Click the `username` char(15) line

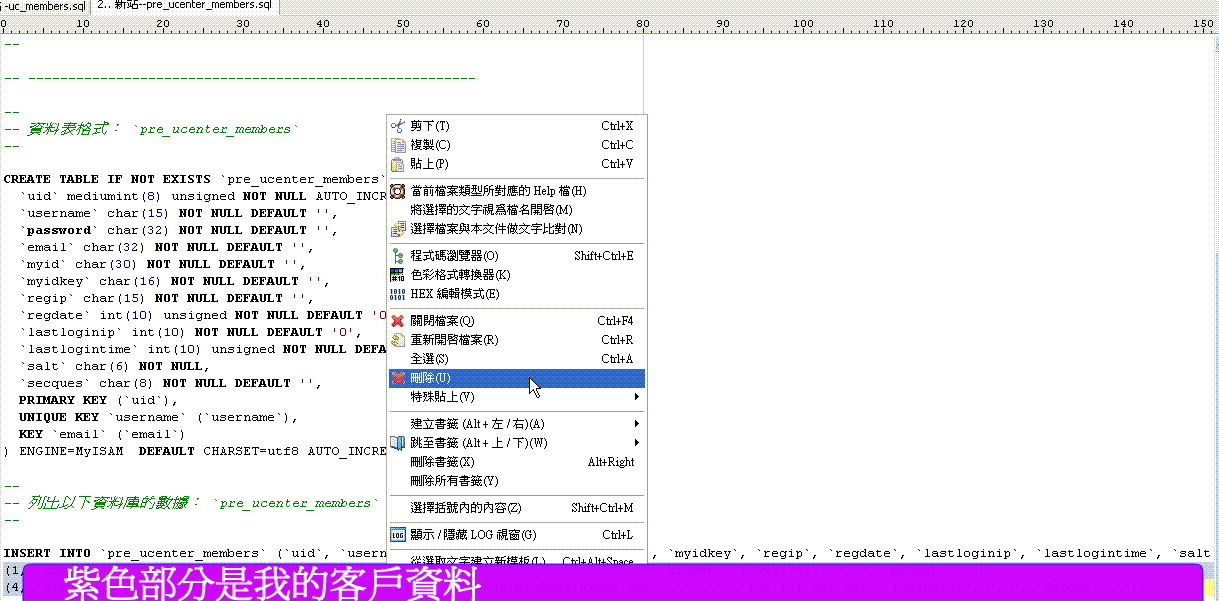click(x=180, y=213)
